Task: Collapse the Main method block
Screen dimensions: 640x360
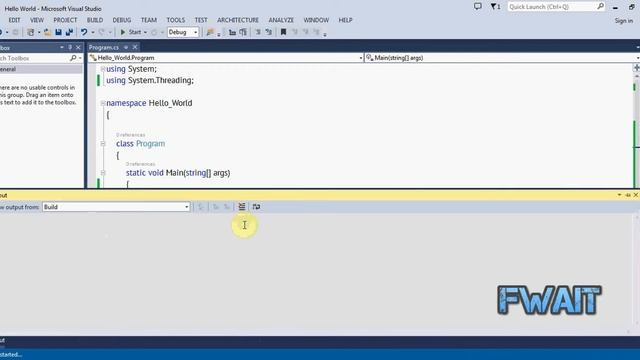Action: point(103,173)
